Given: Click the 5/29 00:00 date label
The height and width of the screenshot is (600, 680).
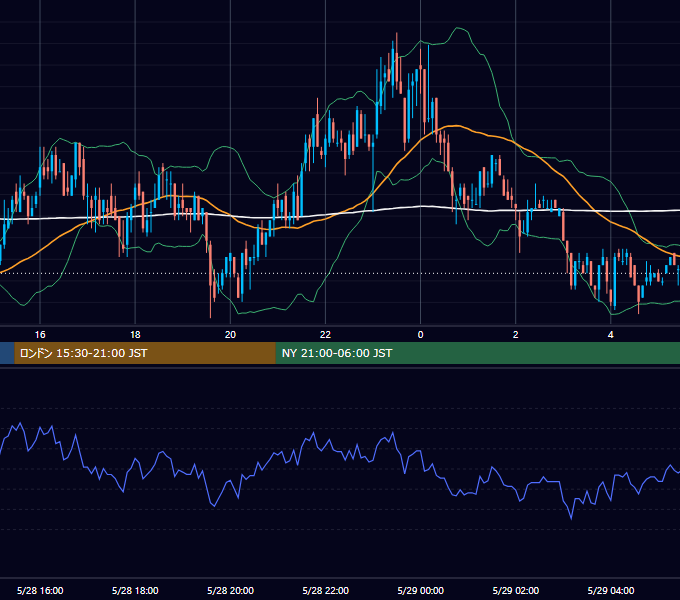Looking at the screenshot, I should (420, 590).
